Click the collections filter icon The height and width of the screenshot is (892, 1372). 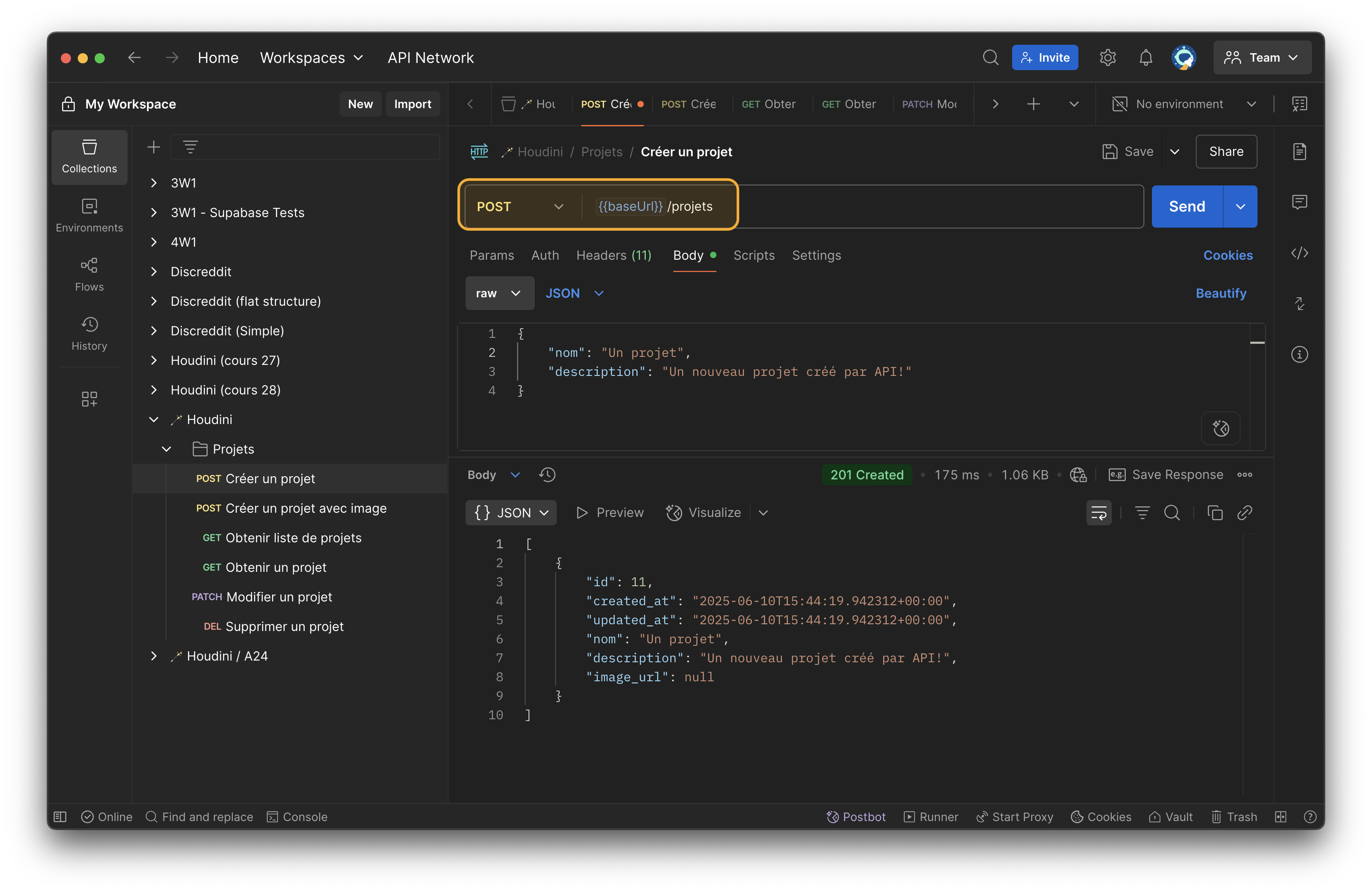click(x=190, y=147)
